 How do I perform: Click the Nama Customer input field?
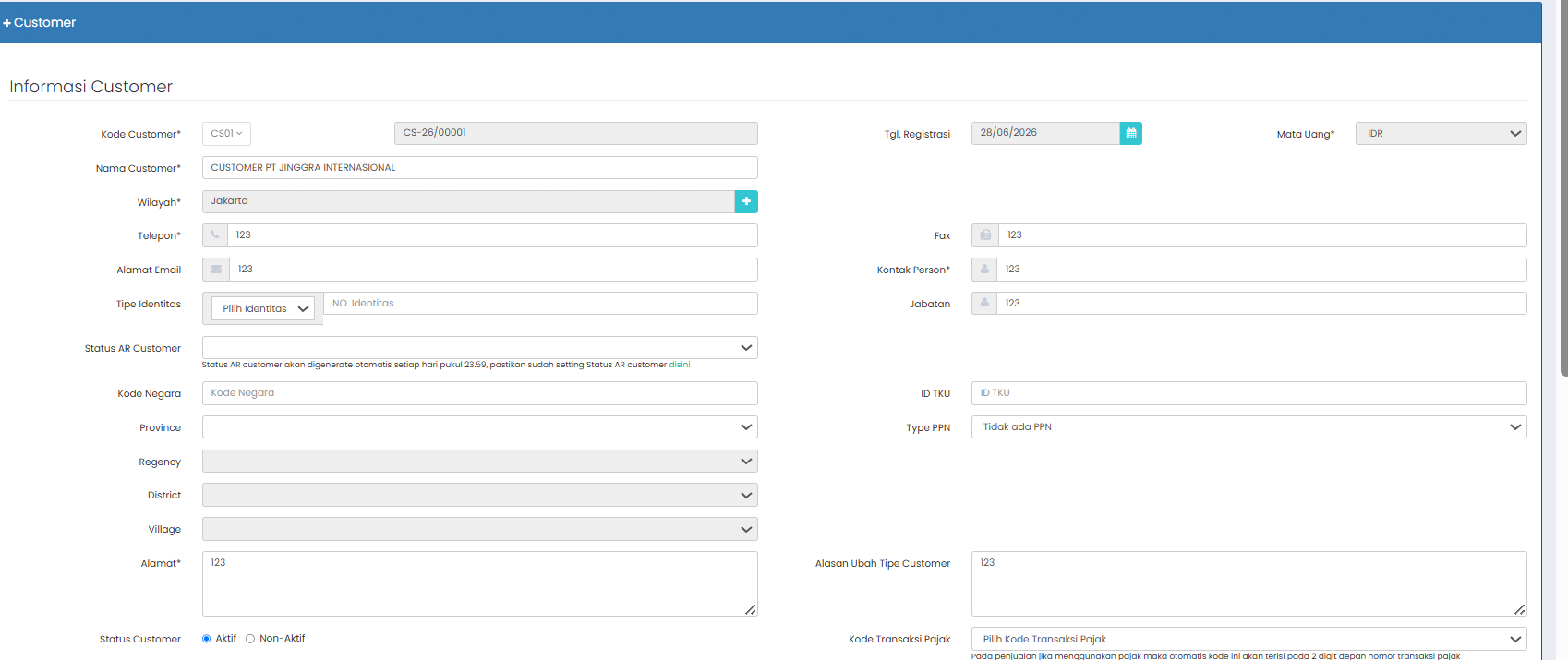coord(480,168)
